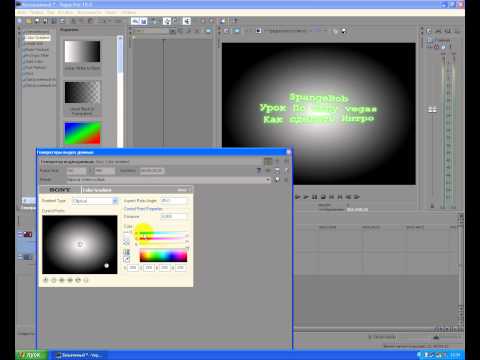Open the first (File) menu in menu bar
Viewport: 480px width, 360px height.
pyautogui.click(x=21, y=12)
